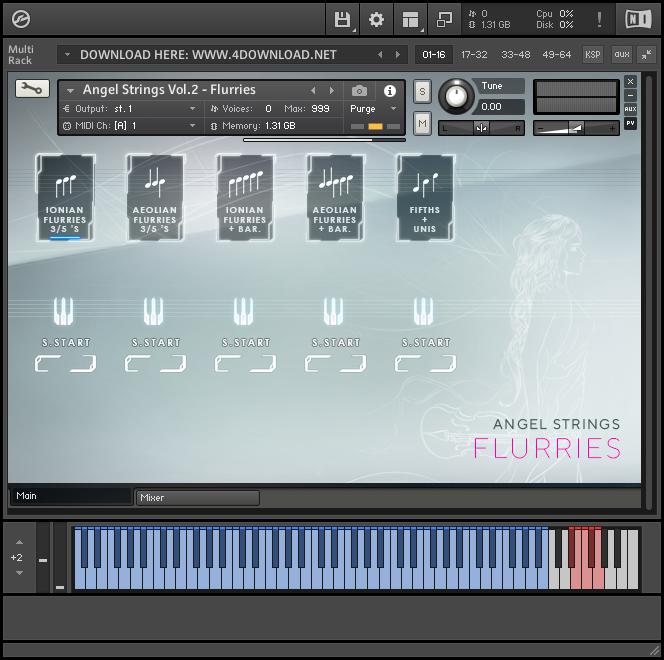The height and width of the screenshot is (660, 664).
Task: Click keyboard icon under Fifths + Unis
Action: pyautogui.click(x=423, y=311)
